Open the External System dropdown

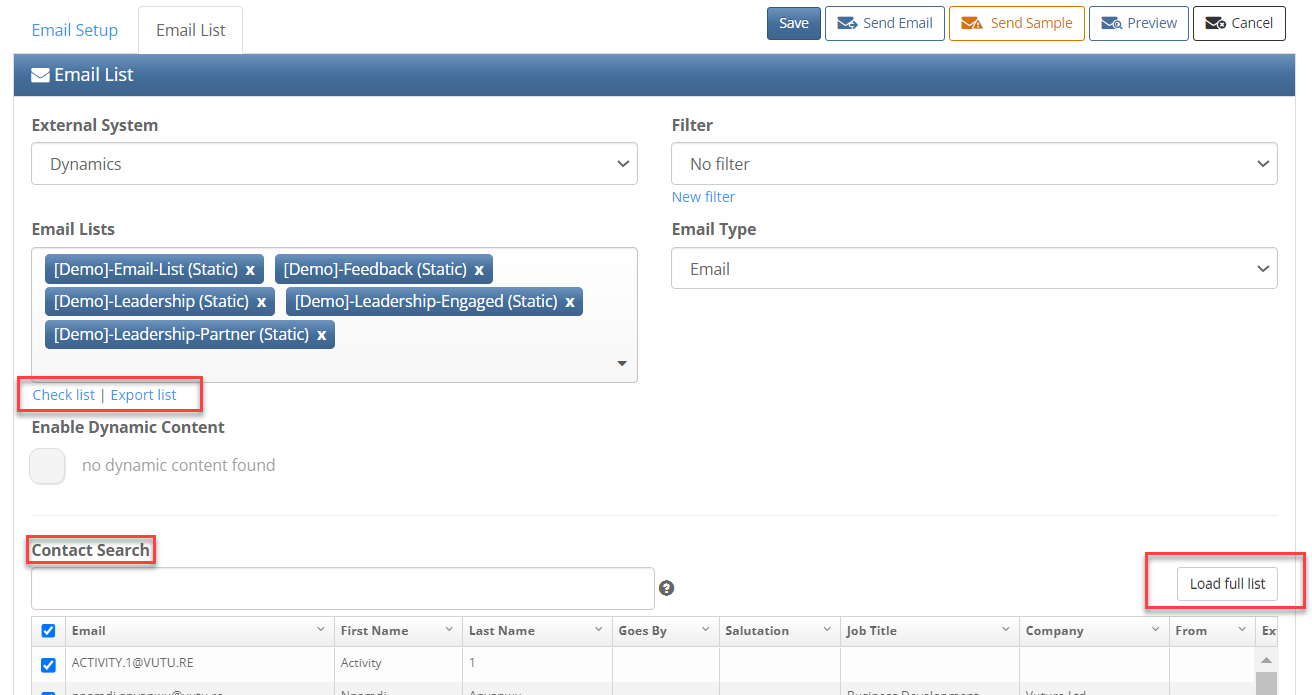pos(334,163)
